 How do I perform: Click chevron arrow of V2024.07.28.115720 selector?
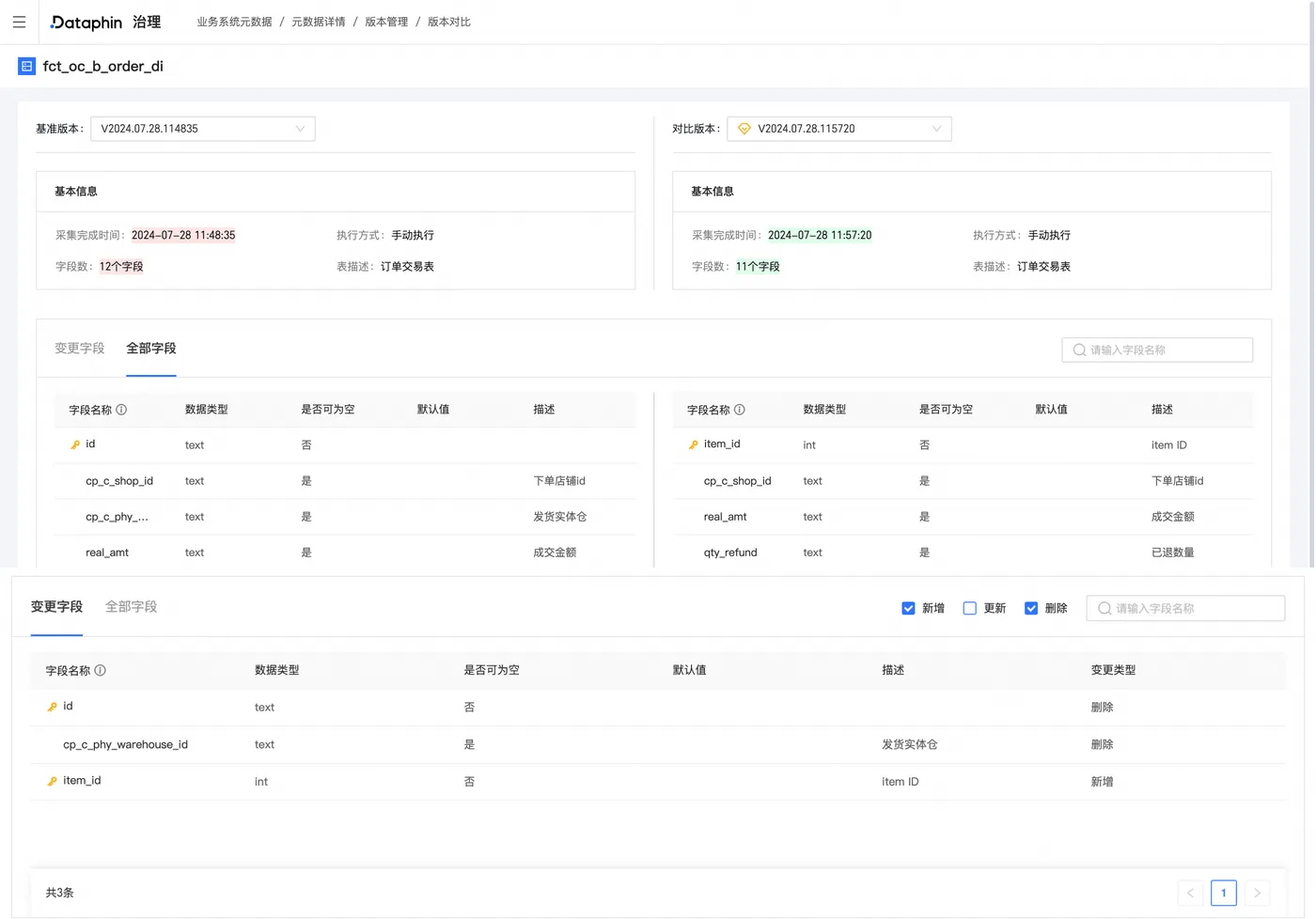click(x=936, y=129)
